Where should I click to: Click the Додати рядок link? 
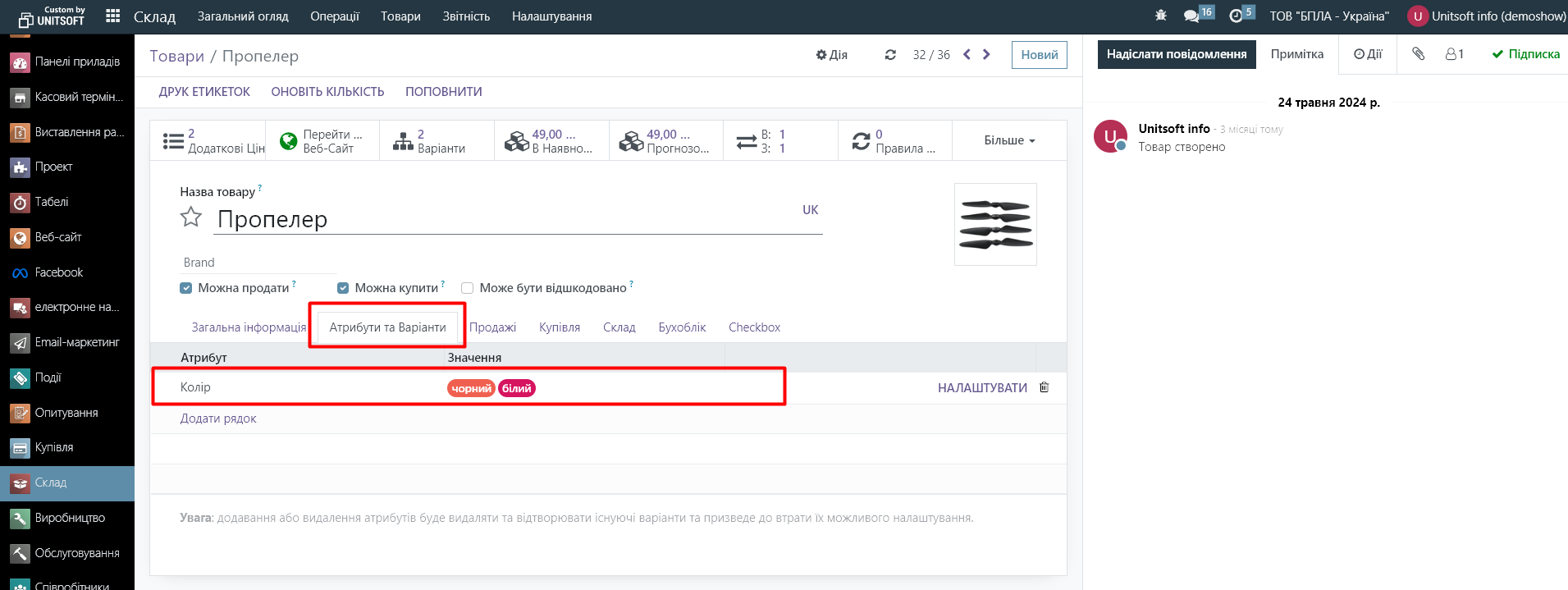(218, 418)
